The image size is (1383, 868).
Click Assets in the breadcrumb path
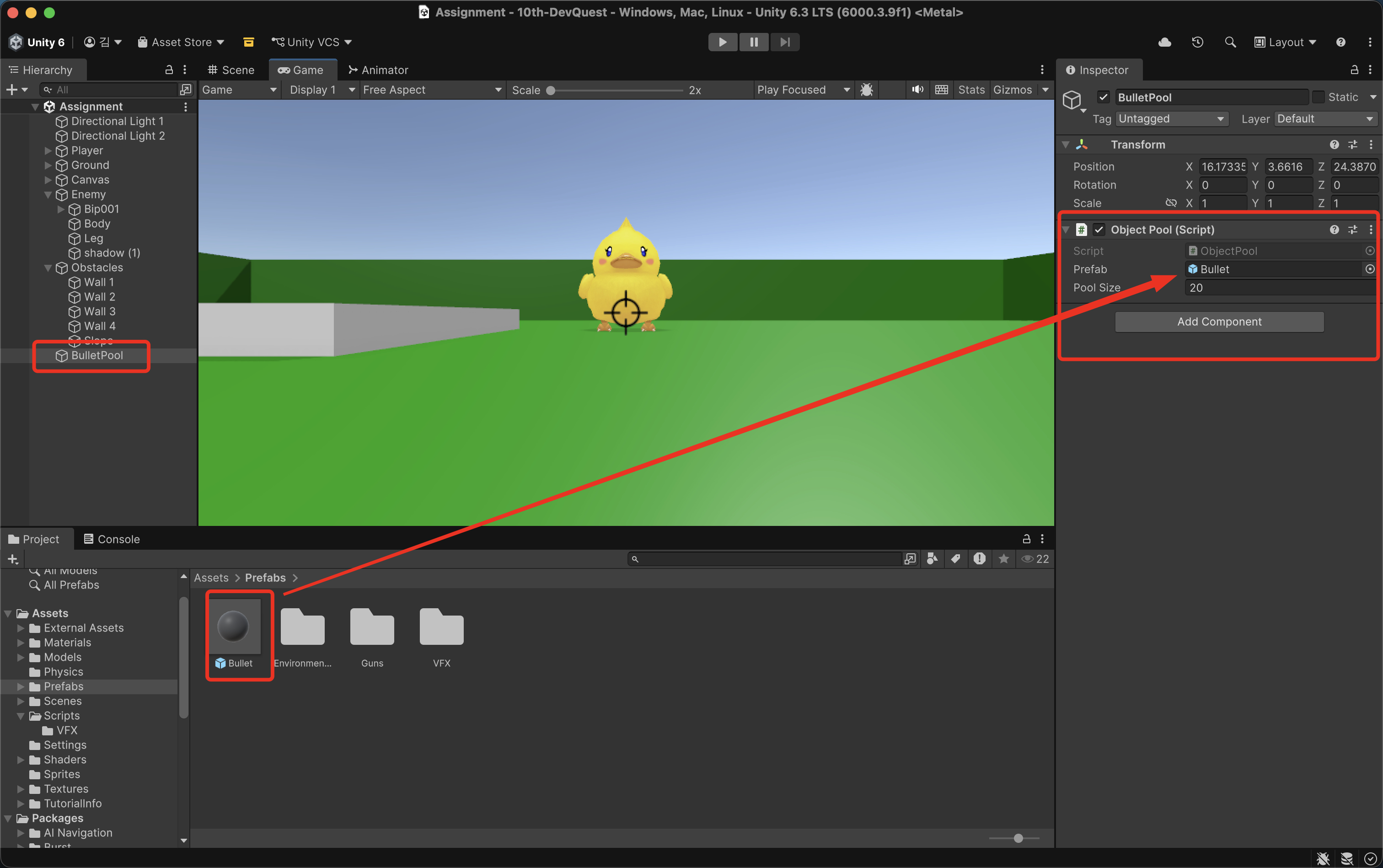click(211, 578)
